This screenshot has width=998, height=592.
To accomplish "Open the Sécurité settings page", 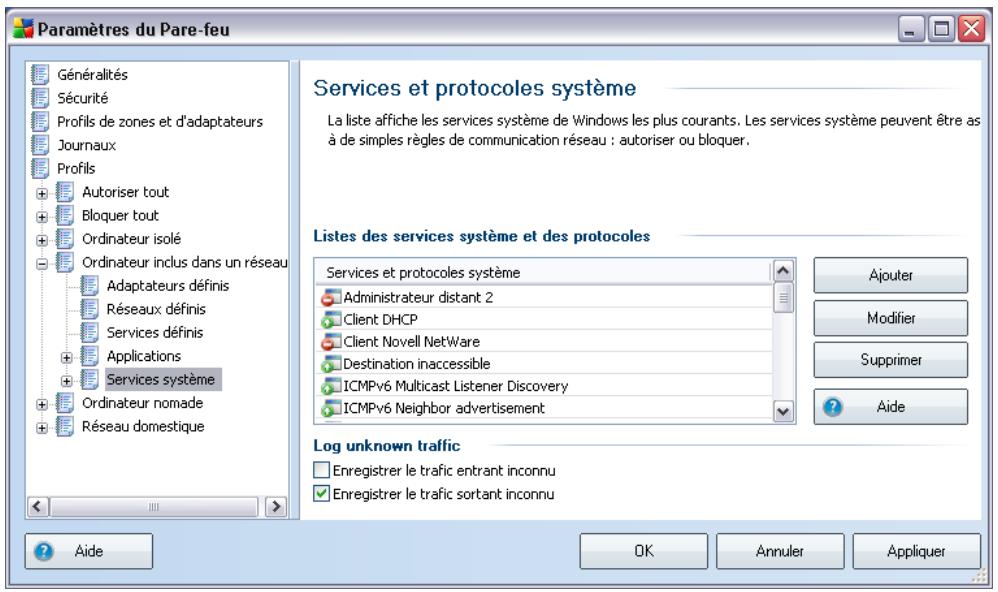I will point(83,98).
